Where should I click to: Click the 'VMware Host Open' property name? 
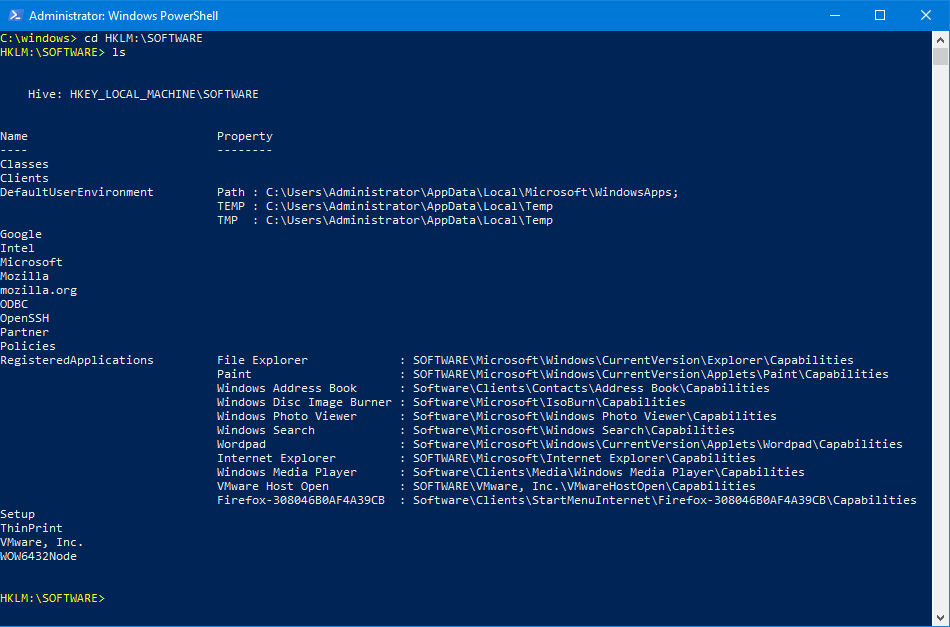(x=273, y=486)
